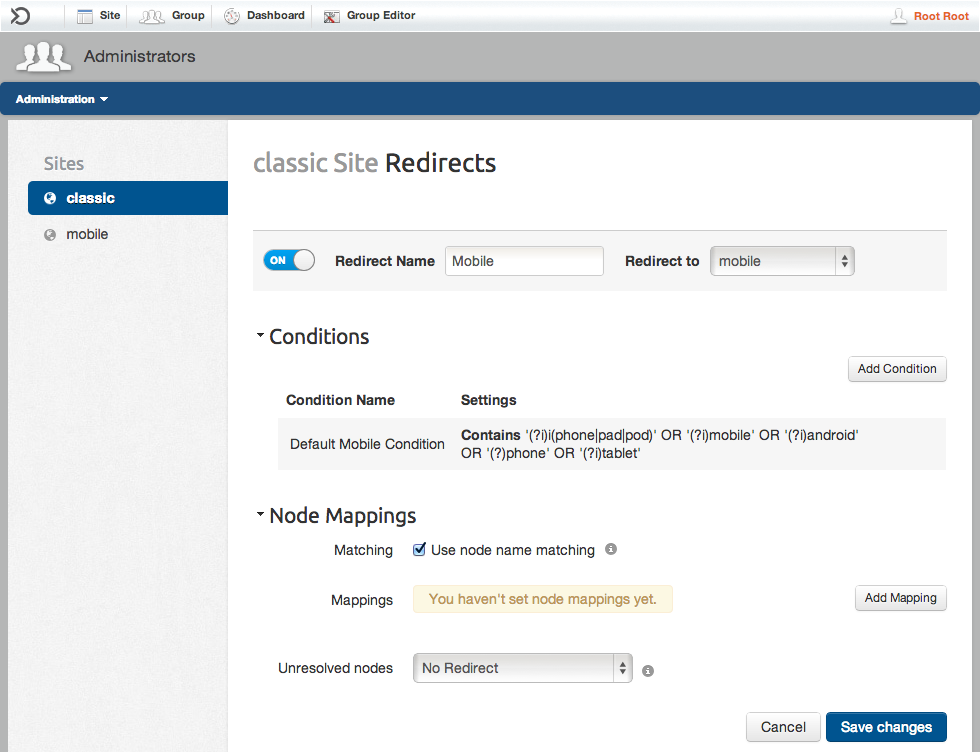Viewport: 980px width, 752px height.
Task: Click the Dashboard gauge icon
Action: (x=232, y=16)
